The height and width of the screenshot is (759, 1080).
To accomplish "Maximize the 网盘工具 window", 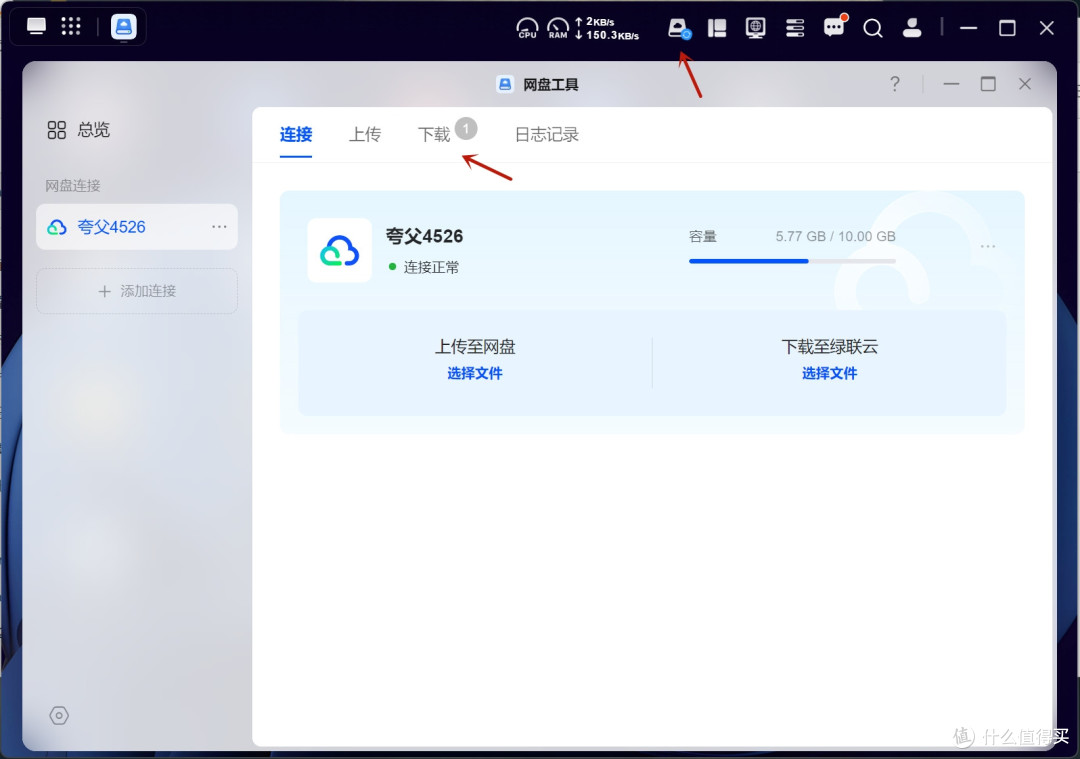I will click(988, 84).
